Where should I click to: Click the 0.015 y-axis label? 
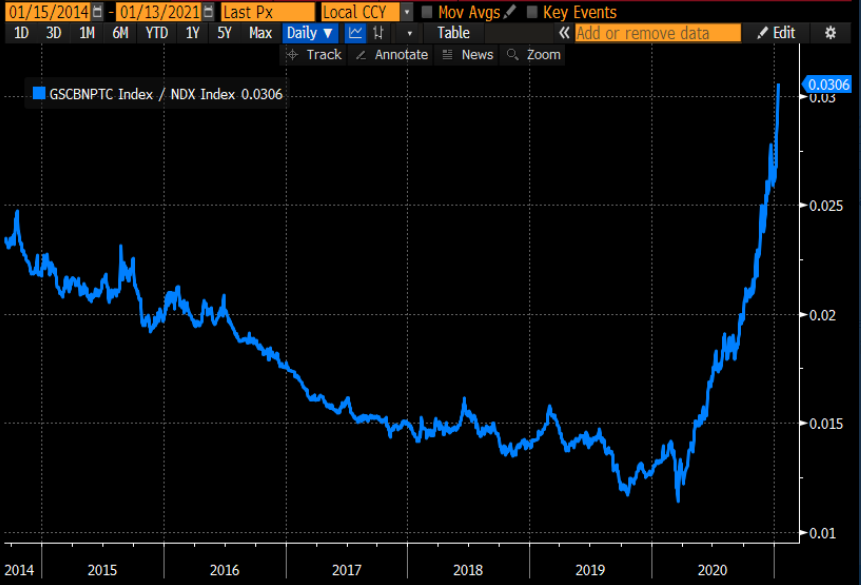pos(826,424)
